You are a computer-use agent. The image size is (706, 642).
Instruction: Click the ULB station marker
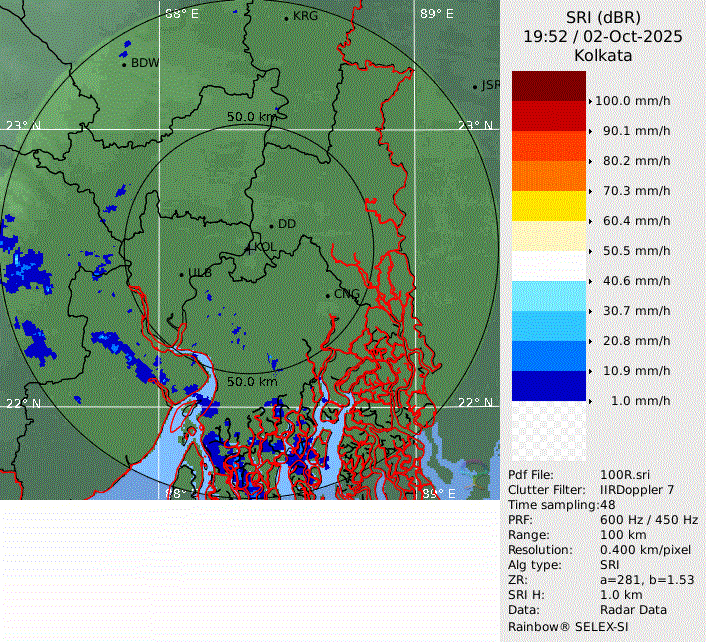pos(181,273)
